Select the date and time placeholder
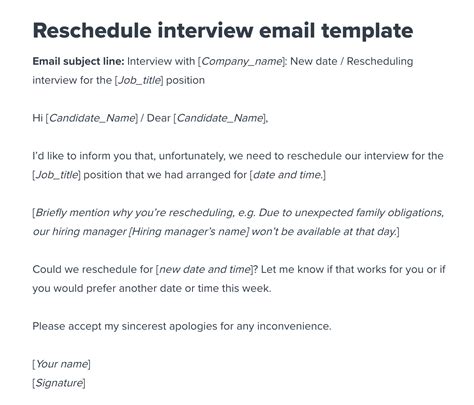This screenshot has width=474, height=405. click(288, 175)
